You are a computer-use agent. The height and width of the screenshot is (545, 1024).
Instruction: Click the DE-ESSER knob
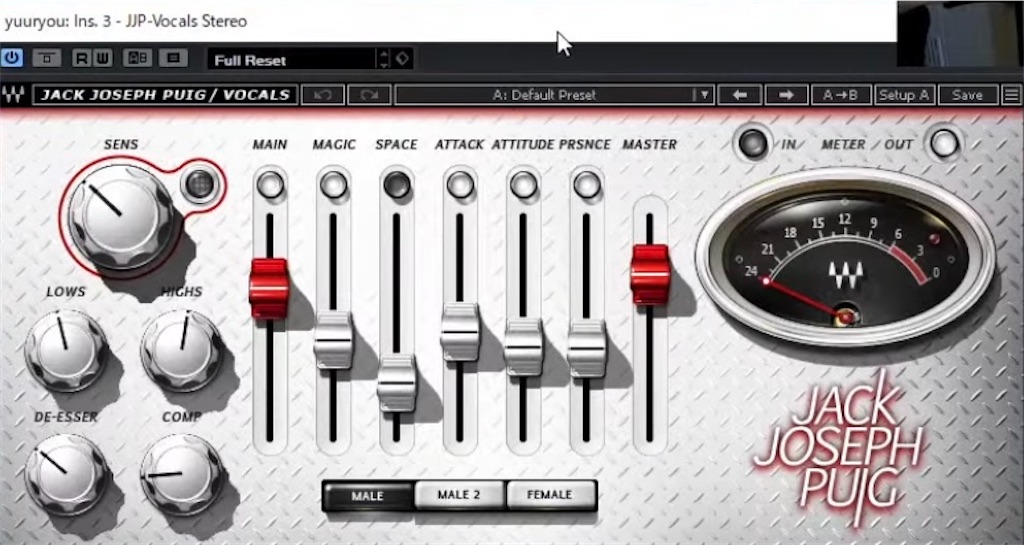coord(65,475)
